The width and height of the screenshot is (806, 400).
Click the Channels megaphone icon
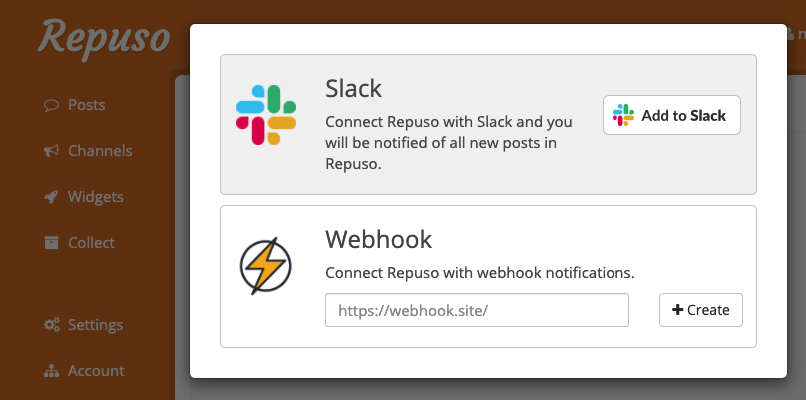tap(51, 151)
